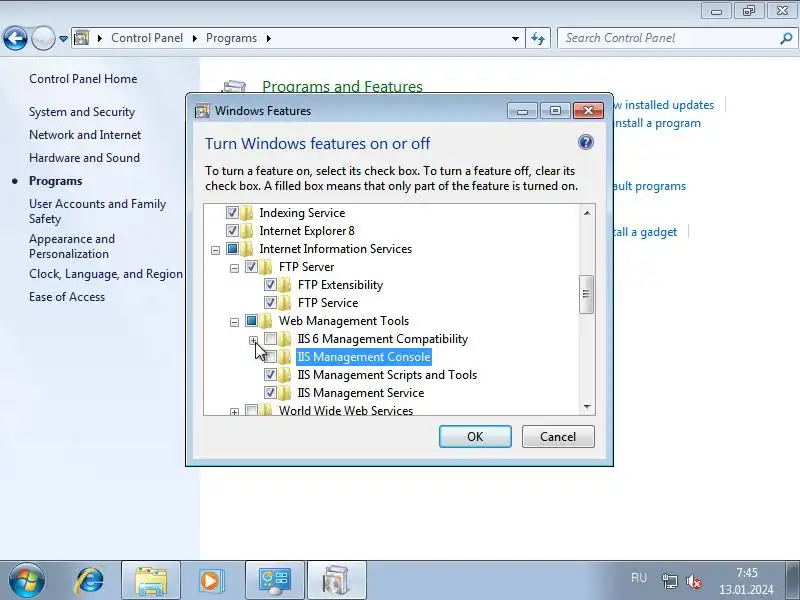Open the Programs and Features heading link
Screen dimensions: 800x600
342,86
